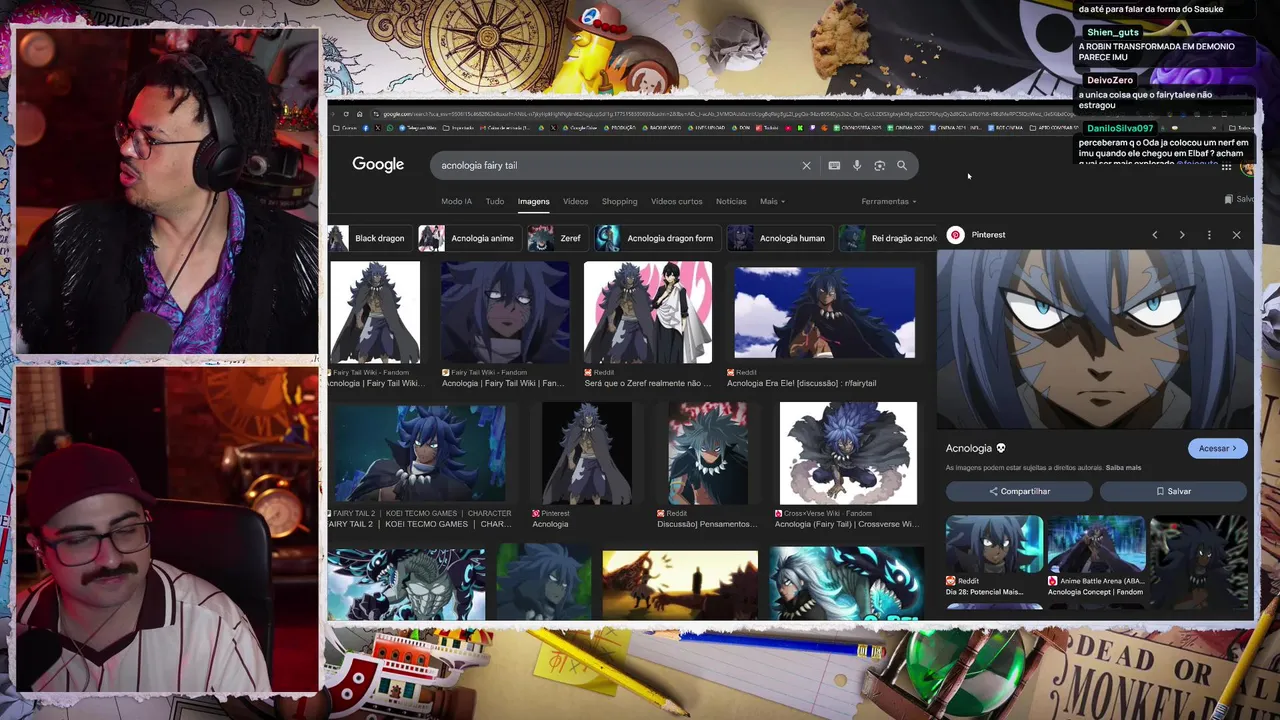Open the KOEI TECMO GAMES image result

tap(419, 453)
